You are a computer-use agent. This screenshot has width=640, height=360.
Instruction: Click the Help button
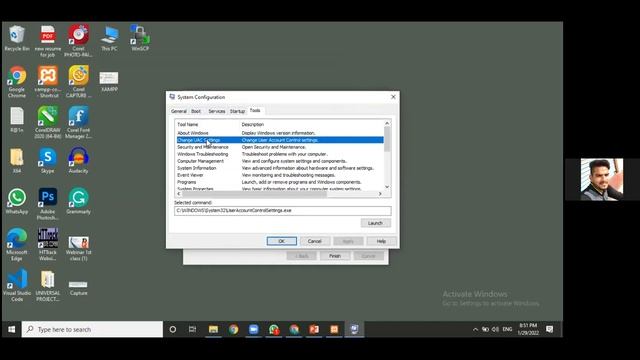point(381,241)
